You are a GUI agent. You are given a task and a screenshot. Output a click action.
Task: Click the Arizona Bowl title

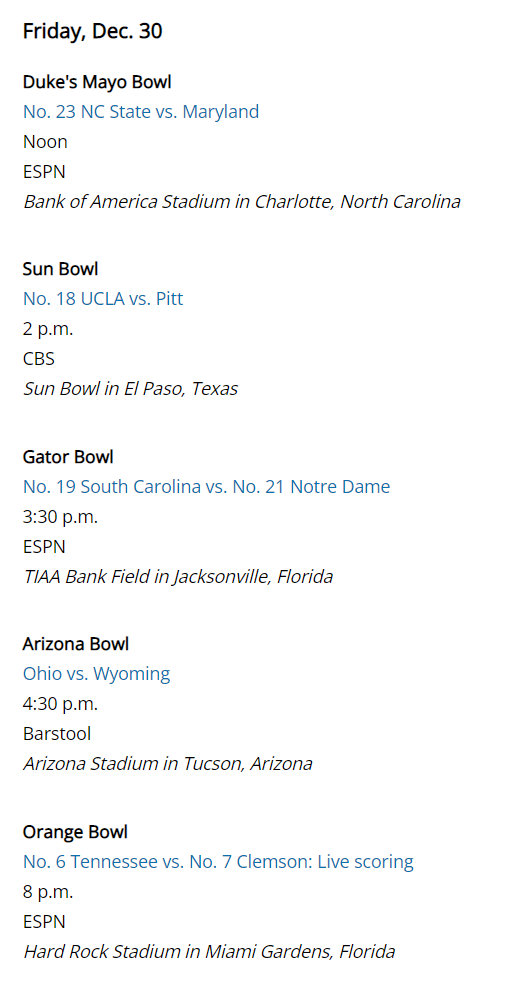76,644
